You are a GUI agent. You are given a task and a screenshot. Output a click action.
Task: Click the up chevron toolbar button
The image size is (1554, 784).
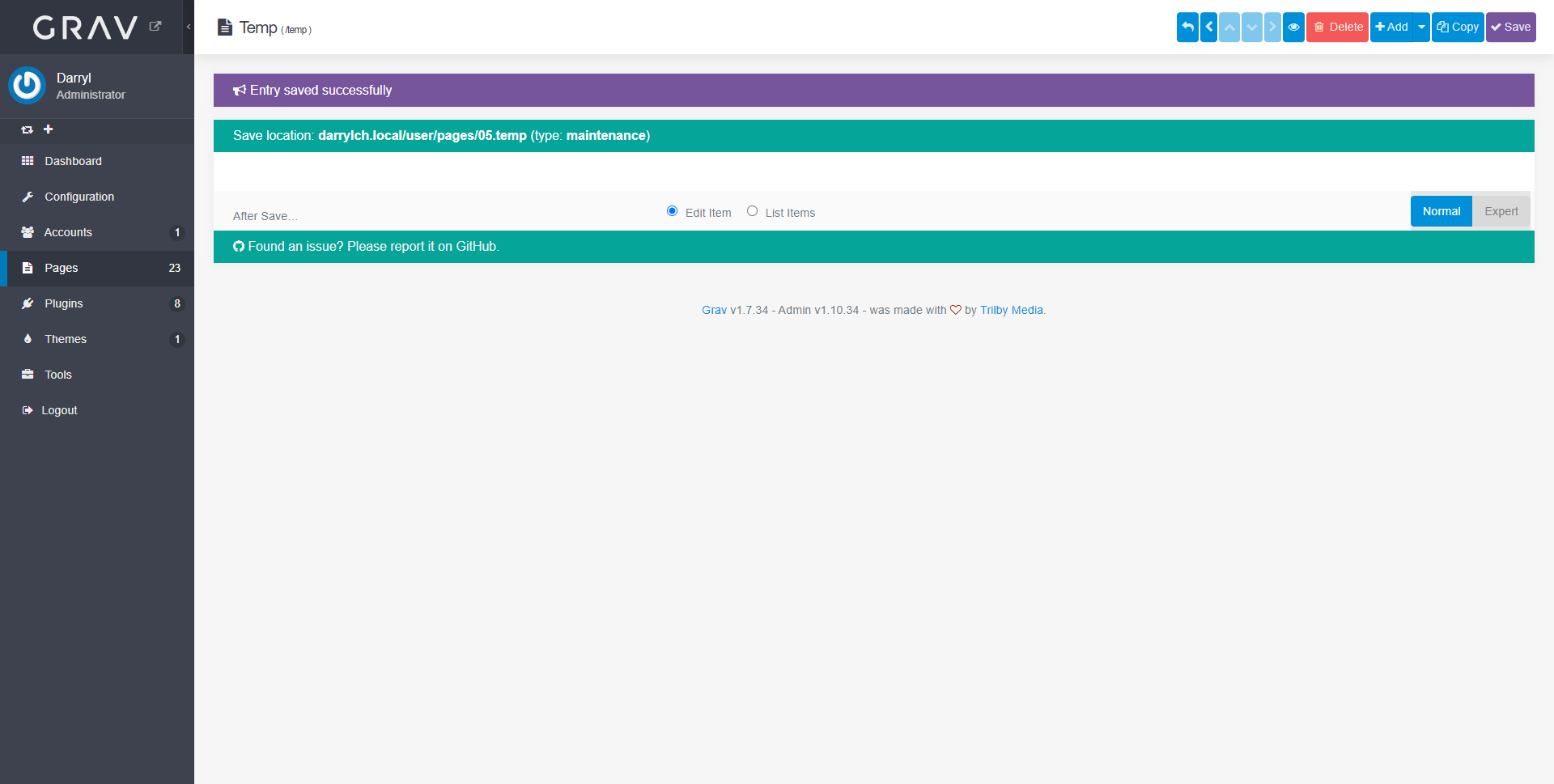(x=1229, y=27)
